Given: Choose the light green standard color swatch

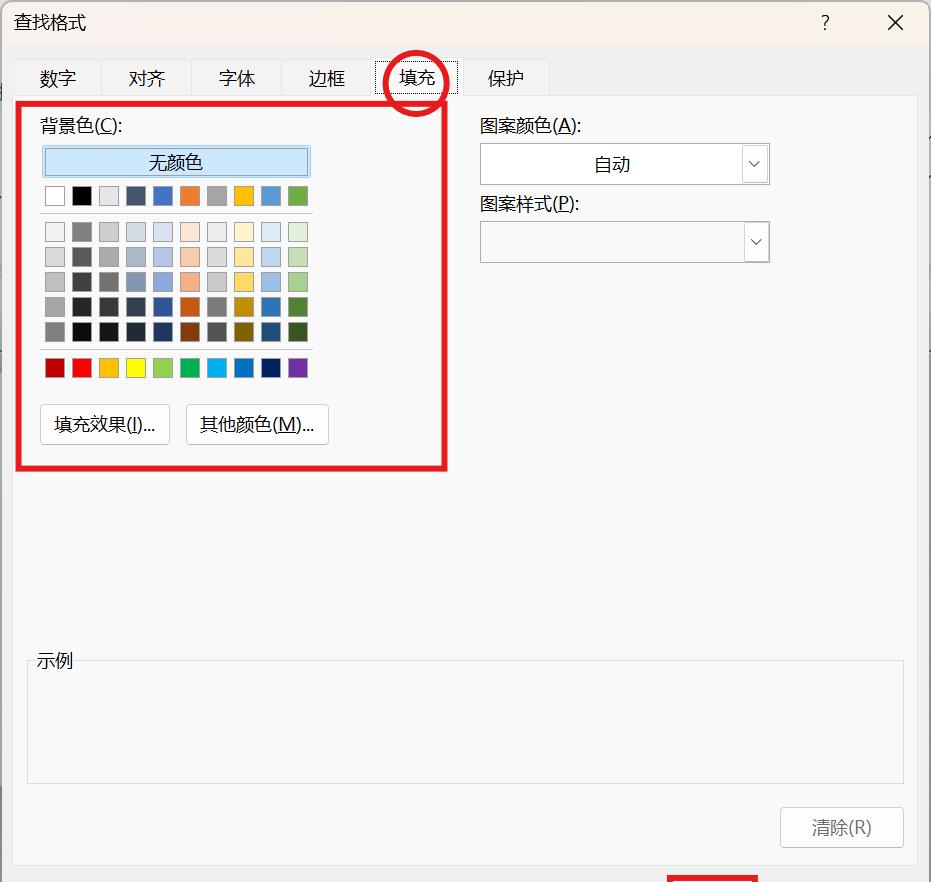Looking at the screenshot, I should 163,368.
